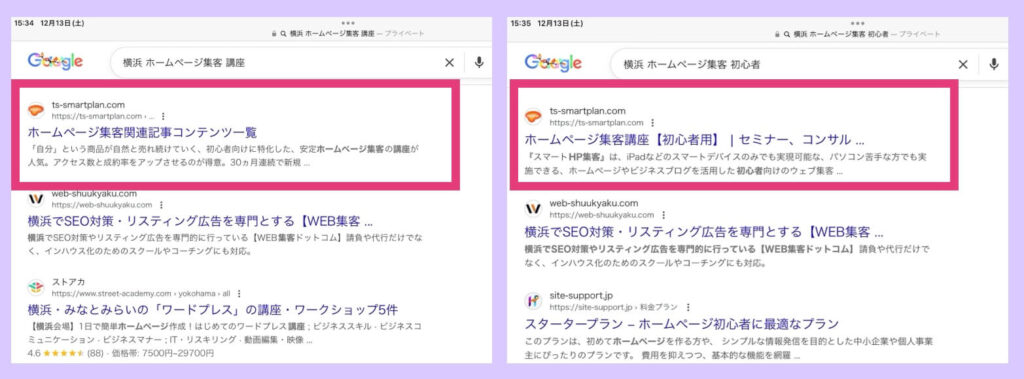The height and width of the screenshot is (379, 1024).
Task: Click the snippet starting 【横浜会場】1日で簡単ホームページ作成
Action: click(x=225, y=333)
